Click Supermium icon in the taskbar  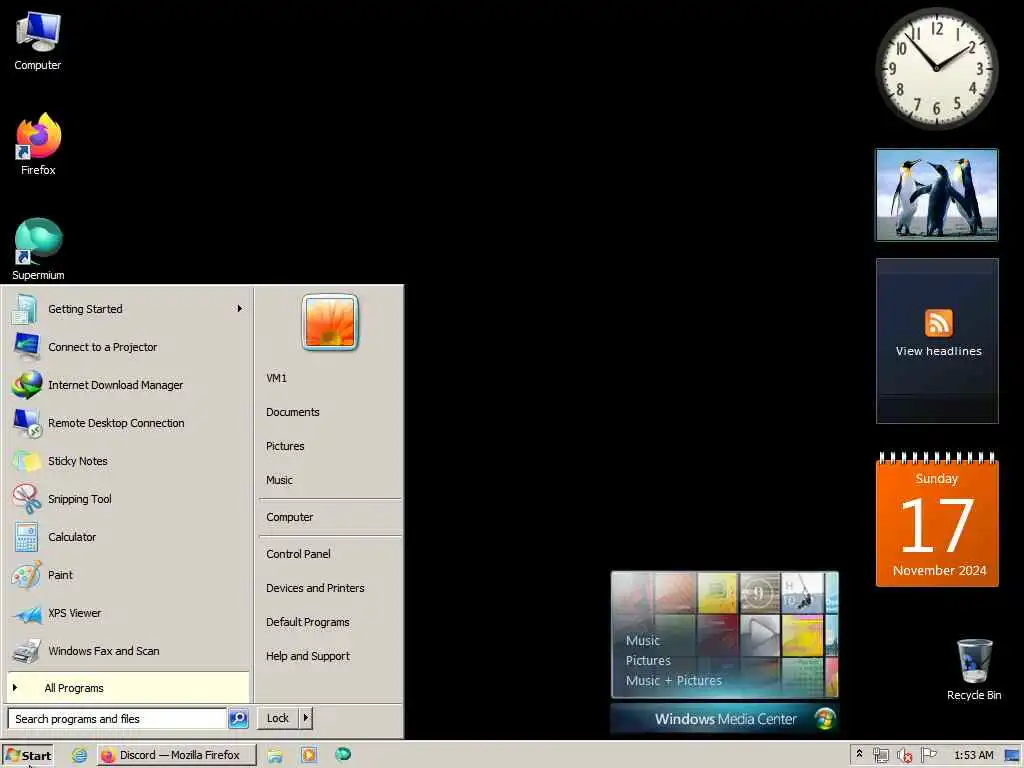point(343,754)
